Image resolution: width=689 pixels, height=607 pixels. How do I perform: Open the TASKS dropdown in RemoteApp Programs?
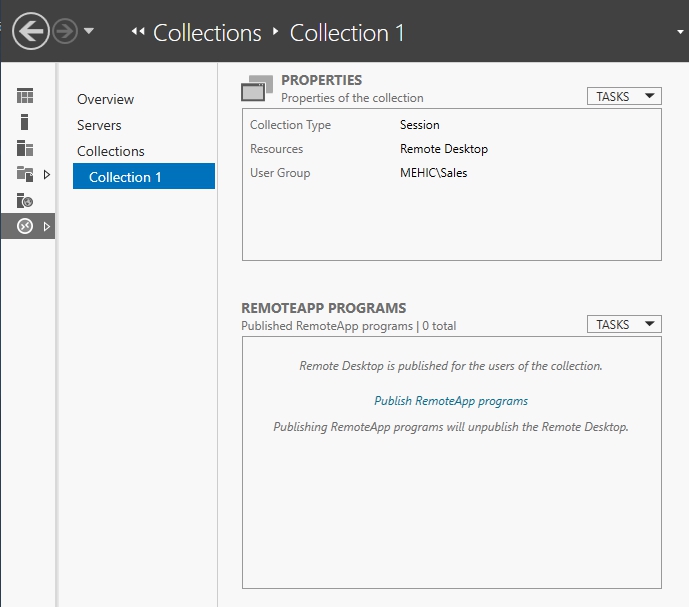click(624, 324)
